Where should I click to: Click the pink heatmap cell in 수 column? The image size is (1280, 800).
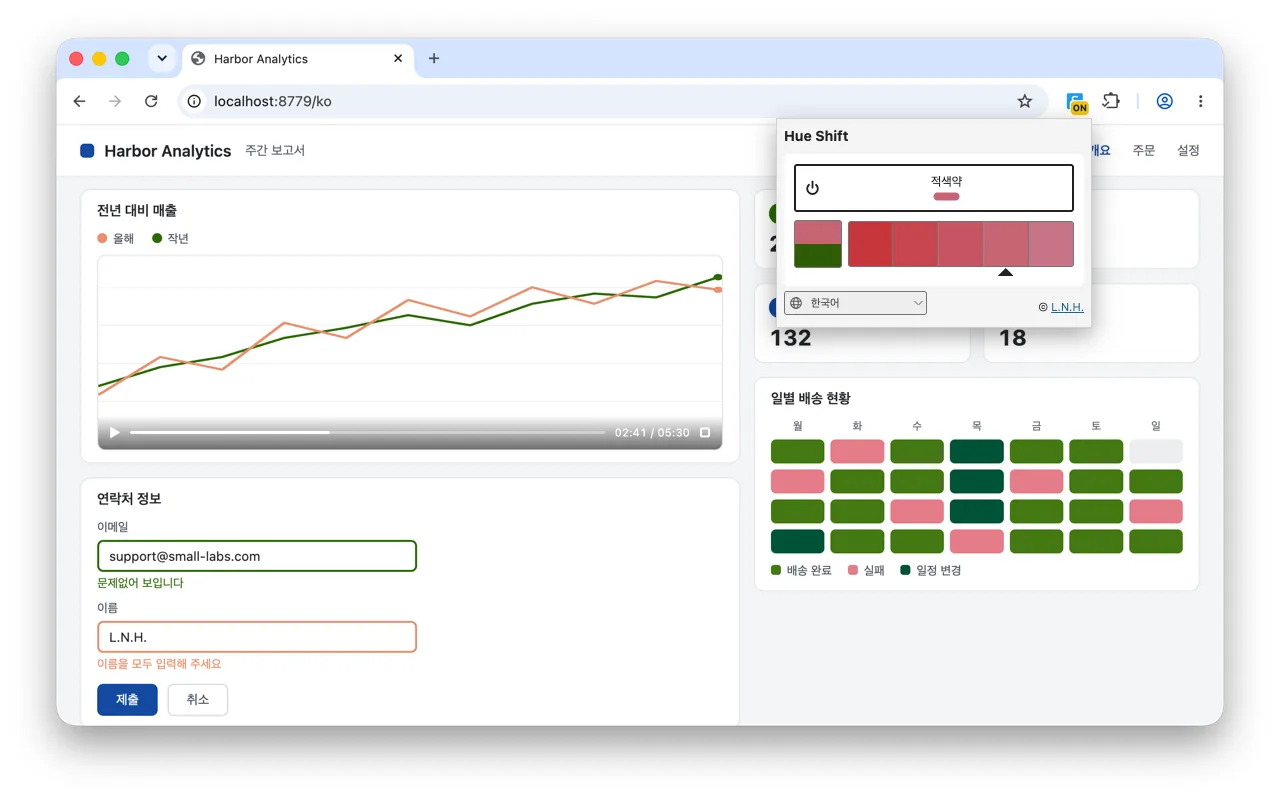[917, 511]
